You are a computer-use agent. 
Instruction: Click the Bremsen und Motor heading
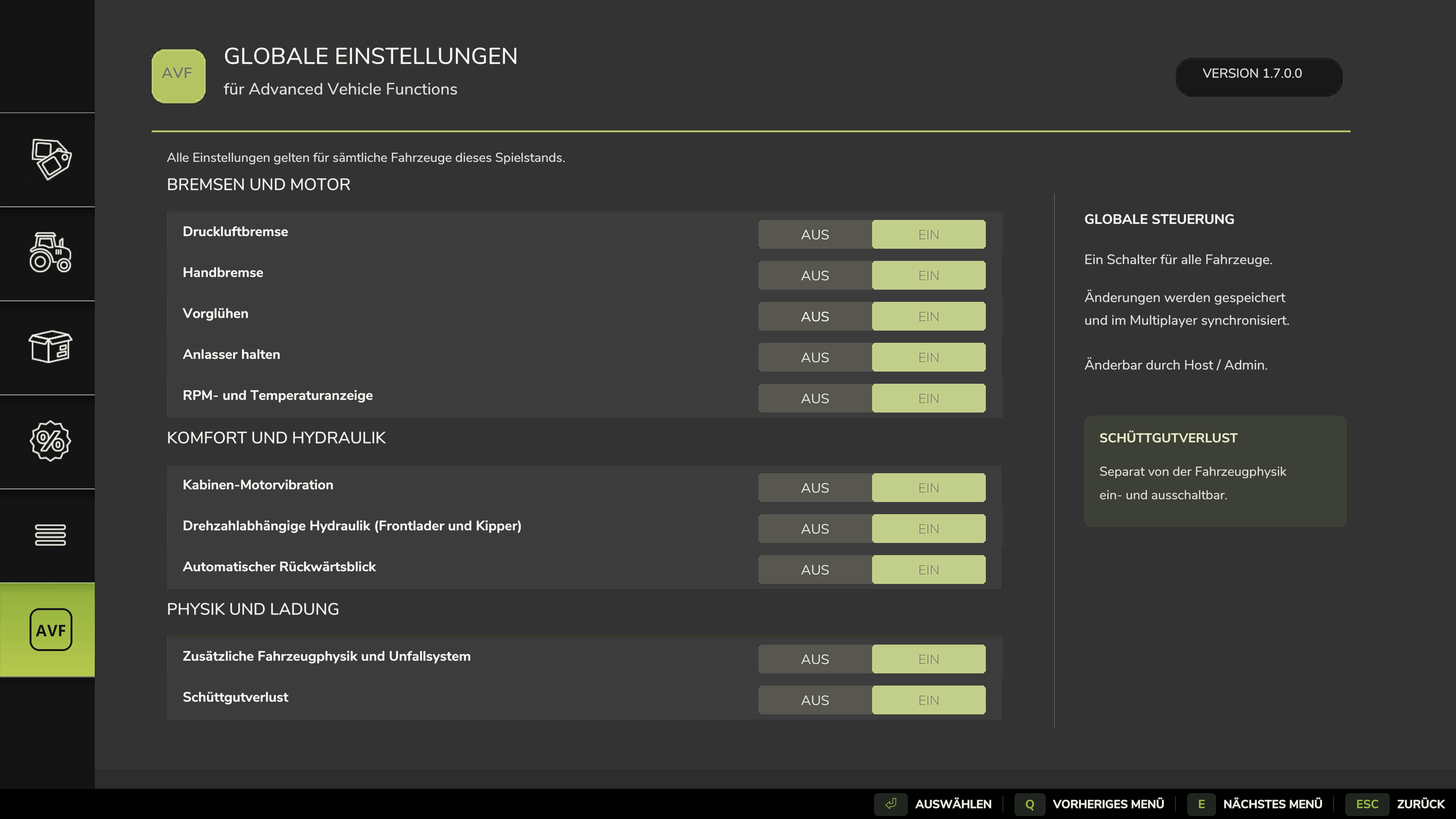258,184
